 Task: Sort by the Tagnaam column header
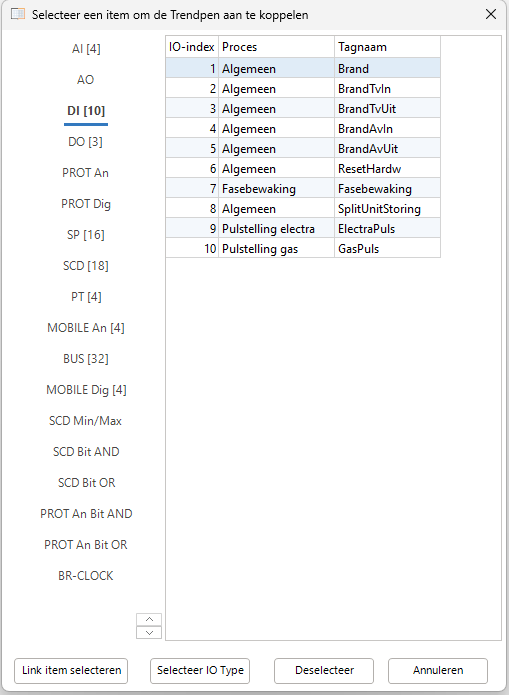pos(388,47)
